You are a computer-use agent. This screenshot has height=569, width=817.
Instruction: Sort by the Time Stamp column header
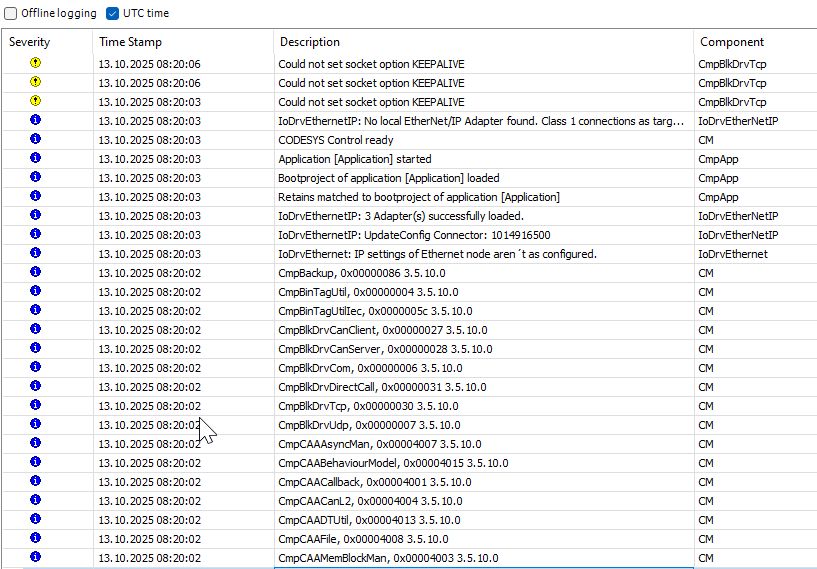130,42
